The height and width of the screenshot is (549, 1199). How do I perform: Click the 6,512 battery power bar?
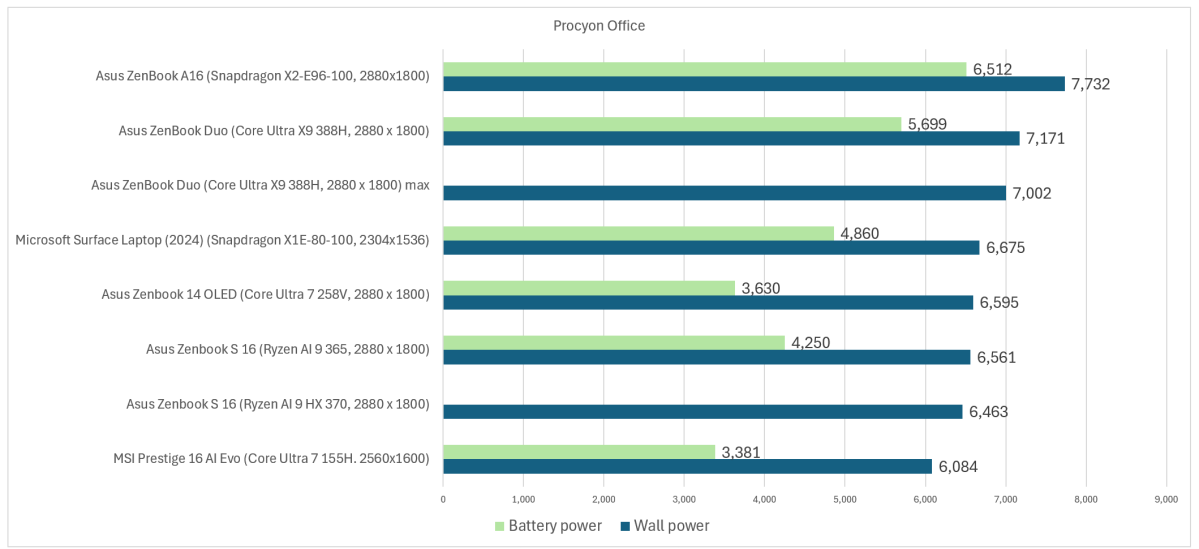705,70
